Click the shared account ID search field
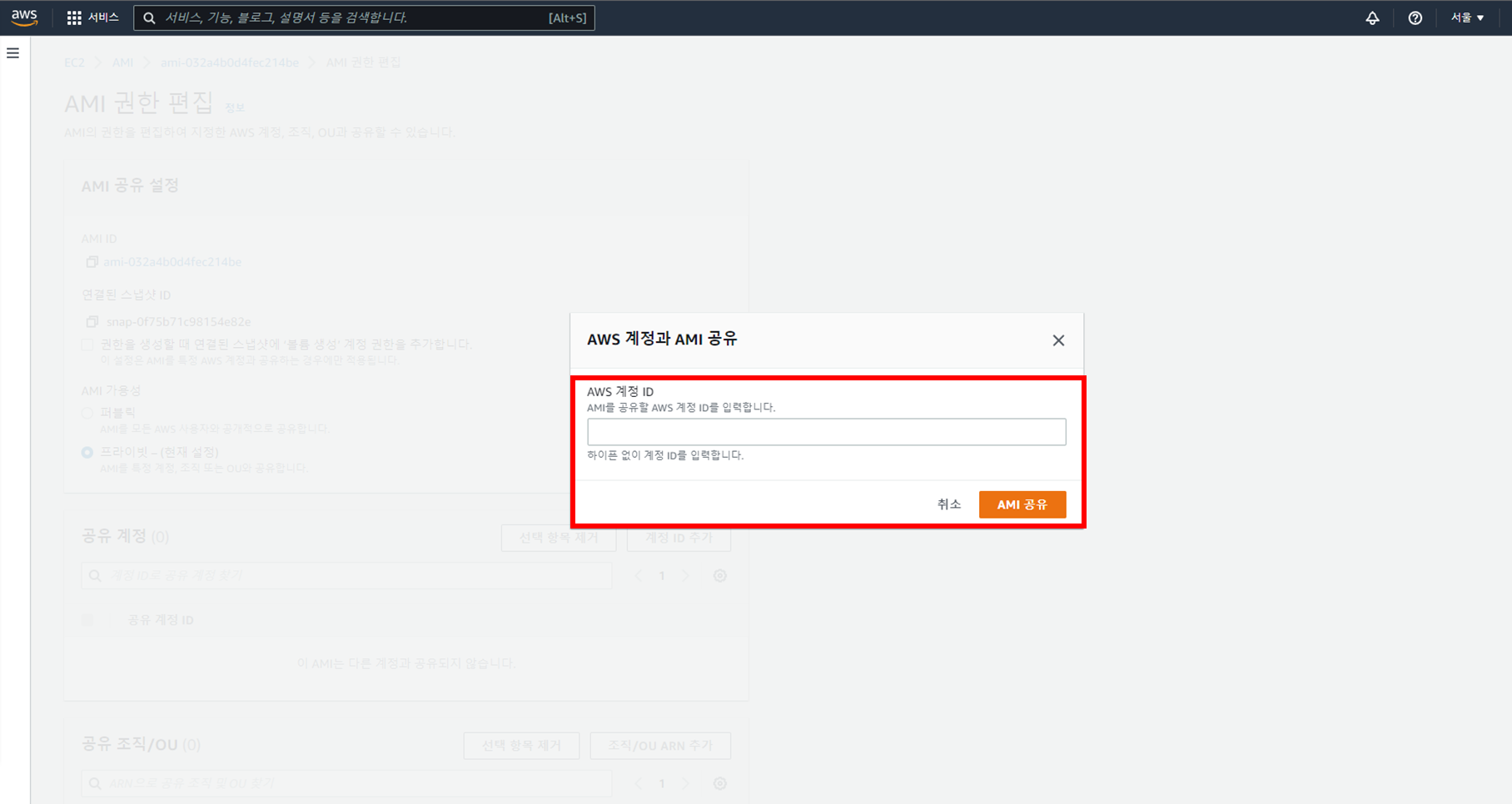 coord(346,575)
